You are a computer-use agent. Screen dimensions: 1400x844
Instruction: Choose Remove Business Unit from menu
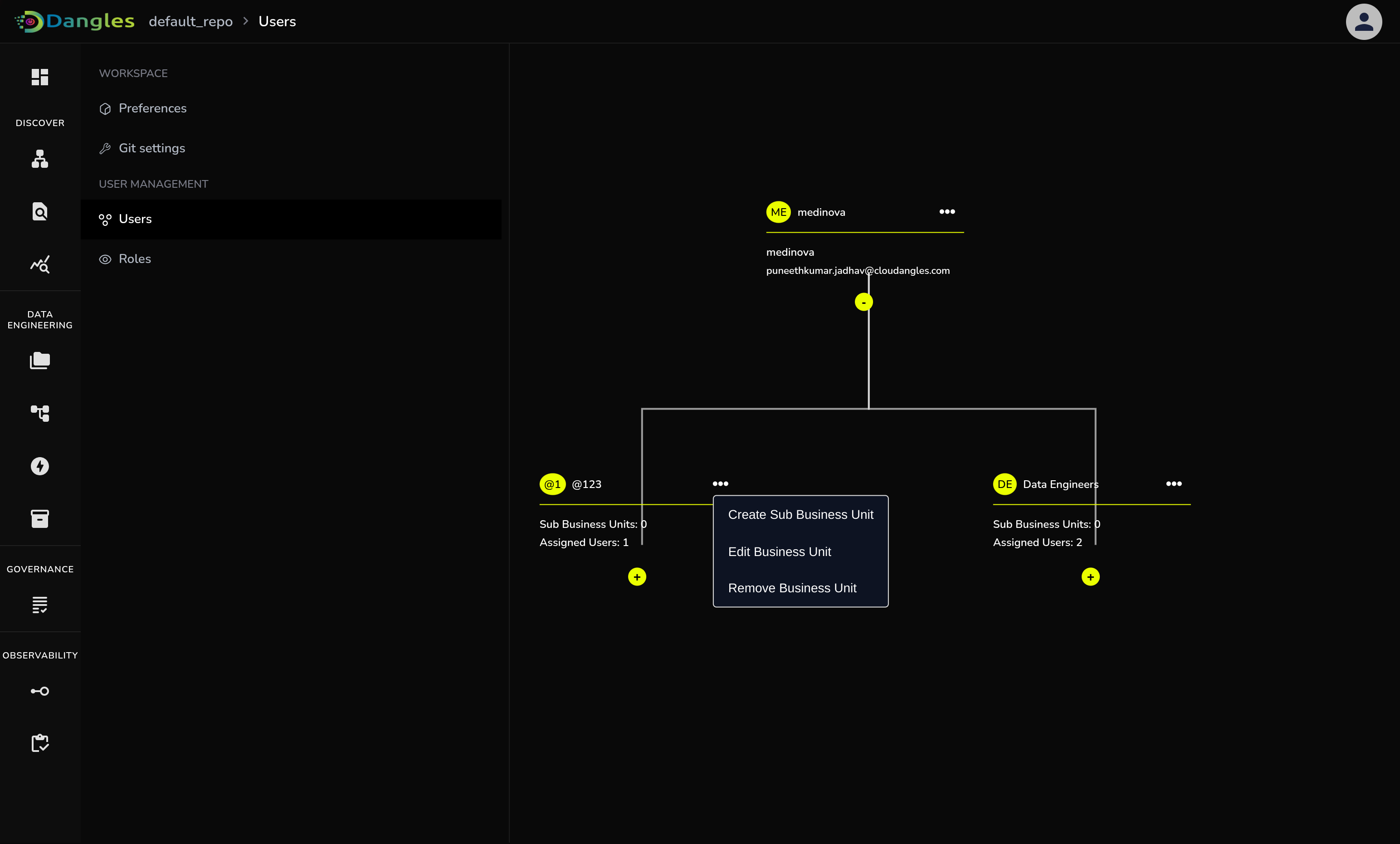[x=791, y=588]
